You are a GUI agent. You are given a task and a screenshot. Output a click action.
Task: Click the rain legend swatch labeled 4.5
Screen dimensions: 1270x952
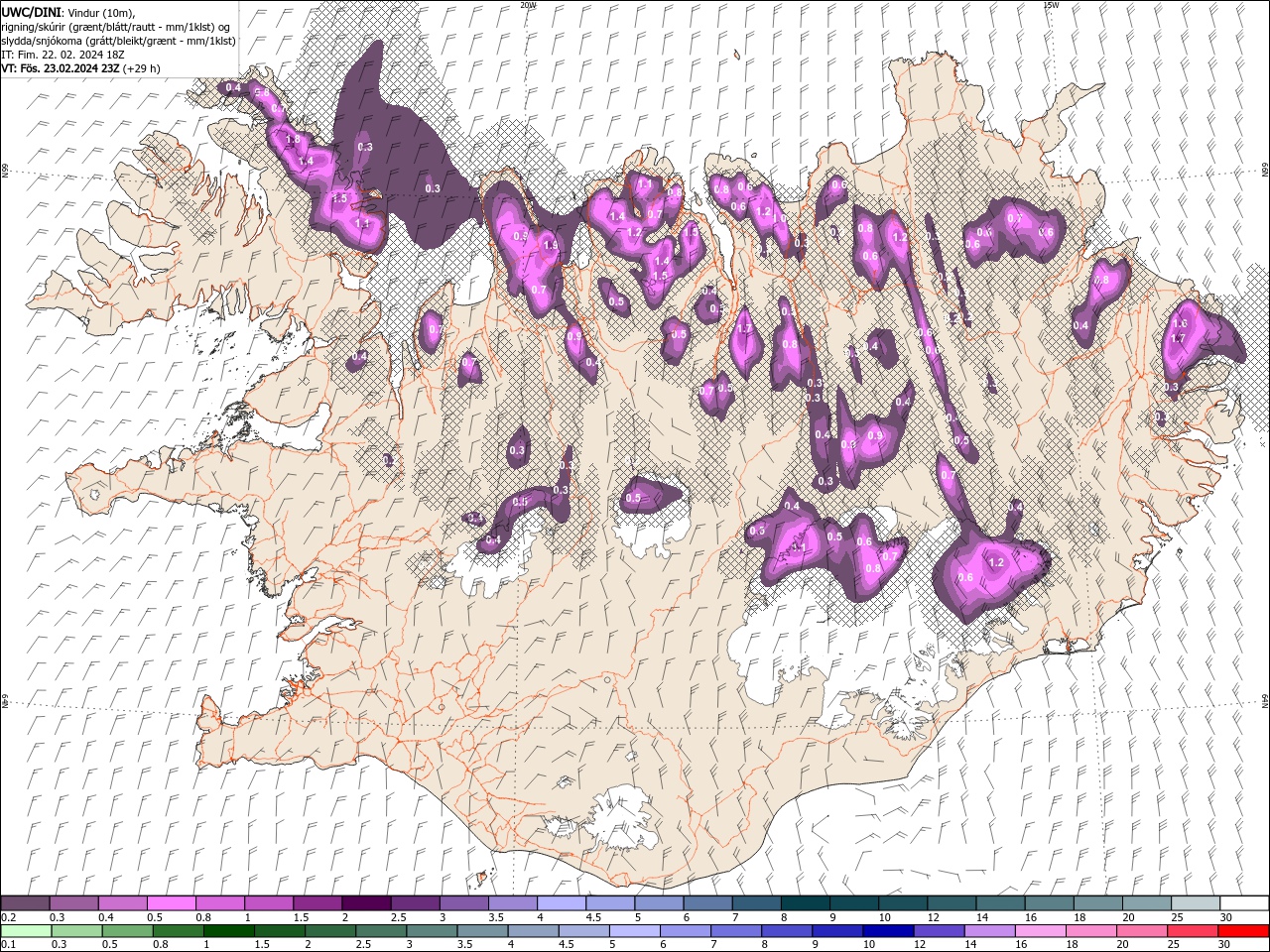click(584, 931)
